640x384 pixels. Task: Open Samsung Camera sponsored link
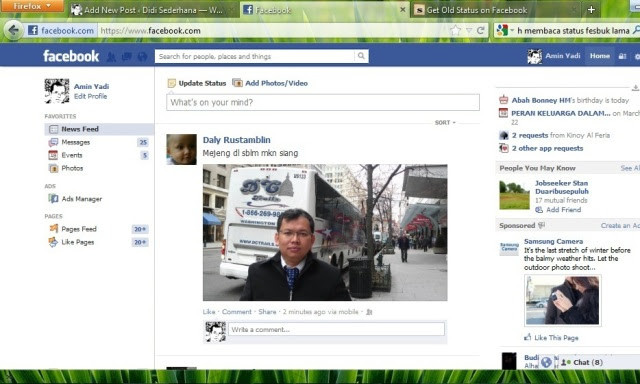click(x=553, y=242)
